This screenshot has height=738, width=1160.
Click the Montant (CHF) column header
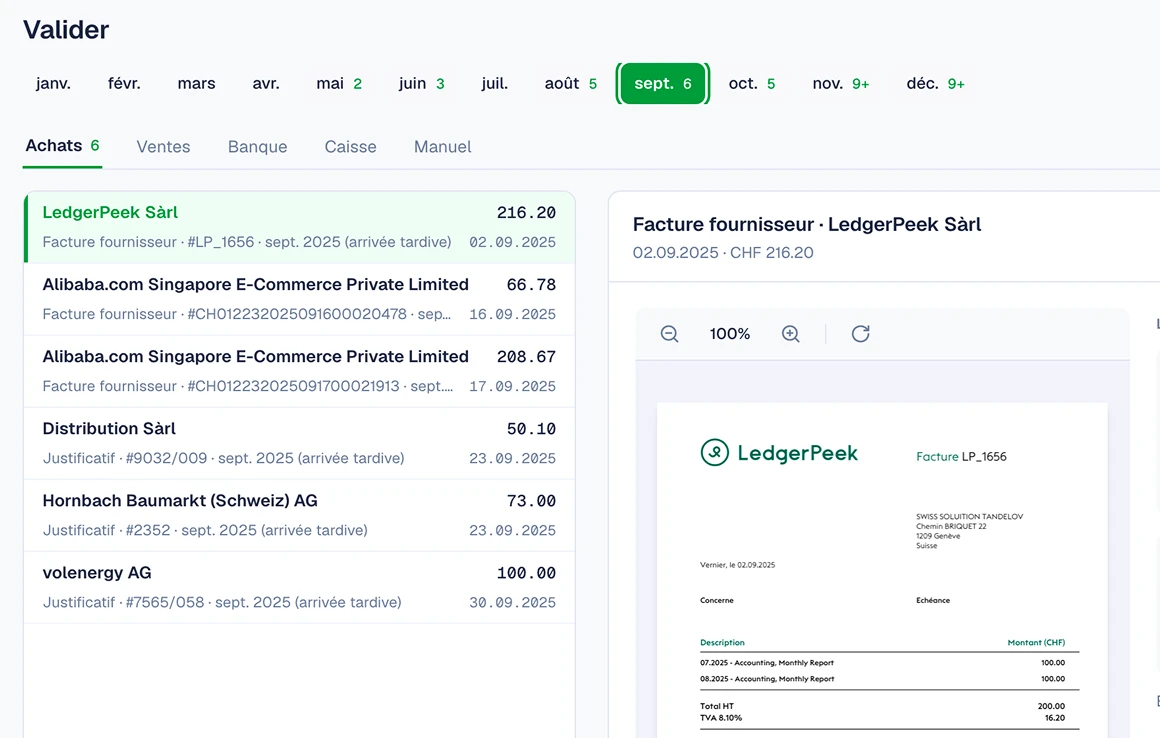click(x=1036, y=643)
